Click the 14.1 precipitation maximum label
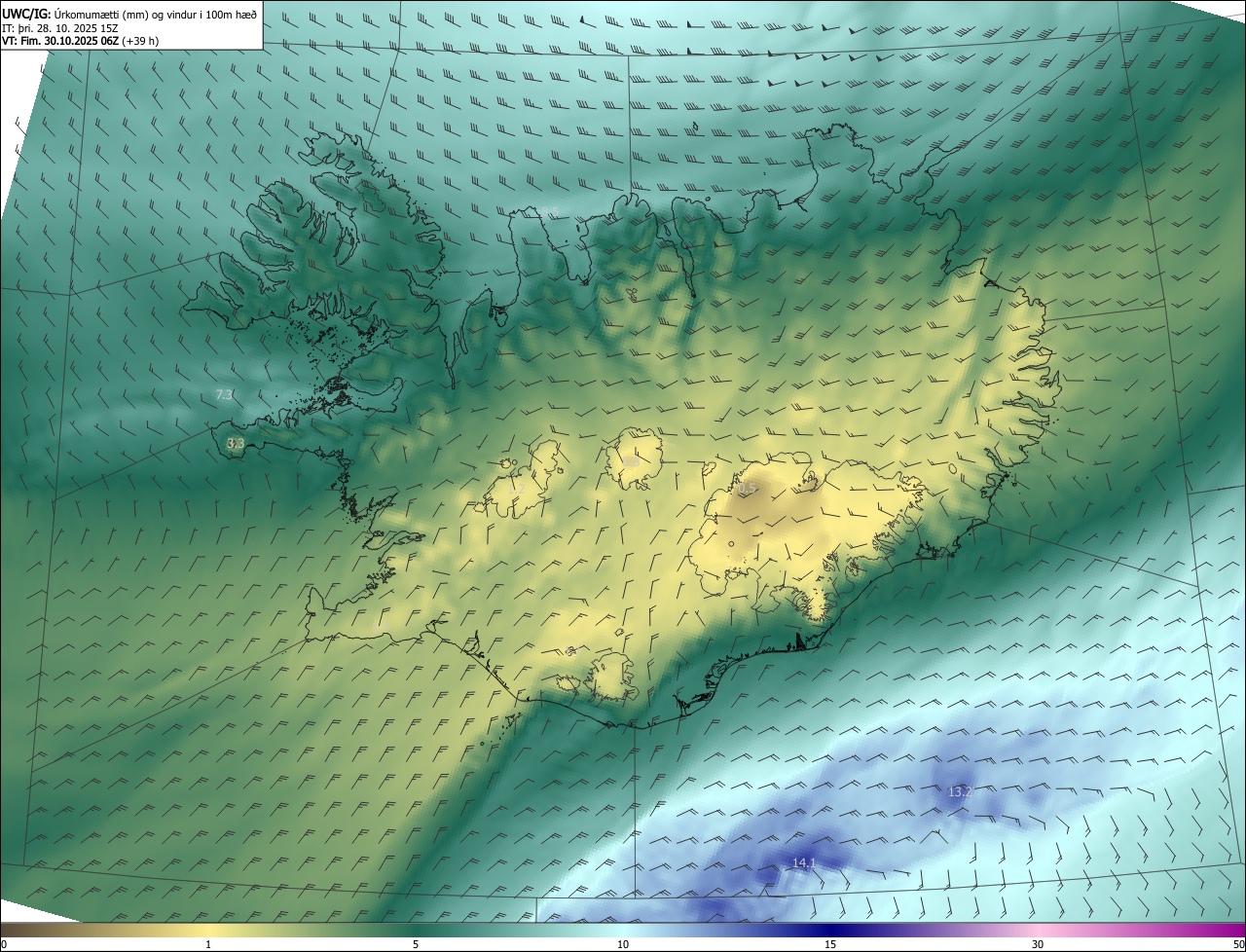1246x952 pixels. [804, 862]
